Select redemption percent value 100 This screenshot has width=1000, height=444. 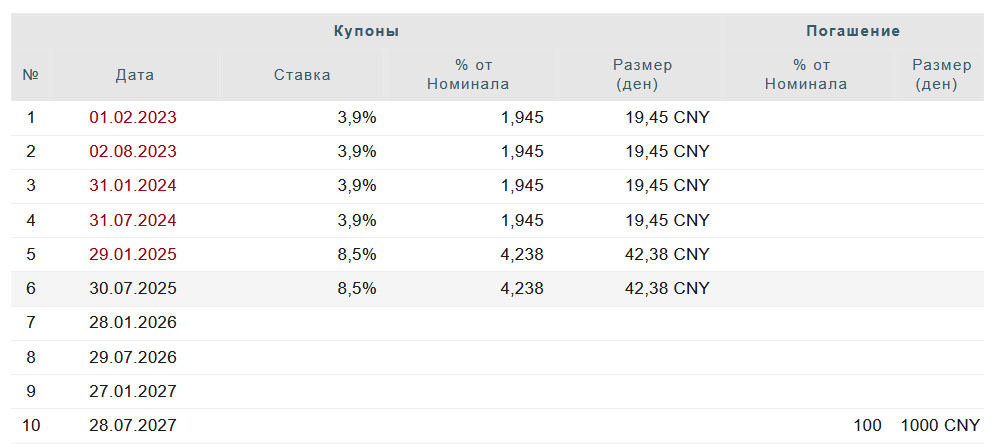(867, 425)
